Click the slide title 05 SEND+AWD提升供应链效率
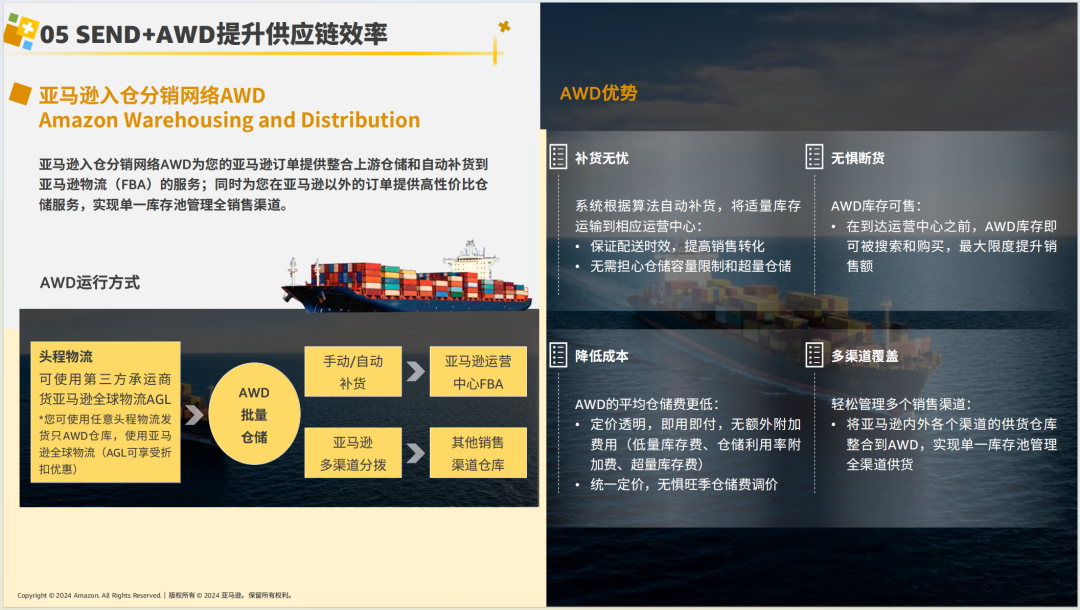Screen dimensions: 1080x610 coord(214,34)
